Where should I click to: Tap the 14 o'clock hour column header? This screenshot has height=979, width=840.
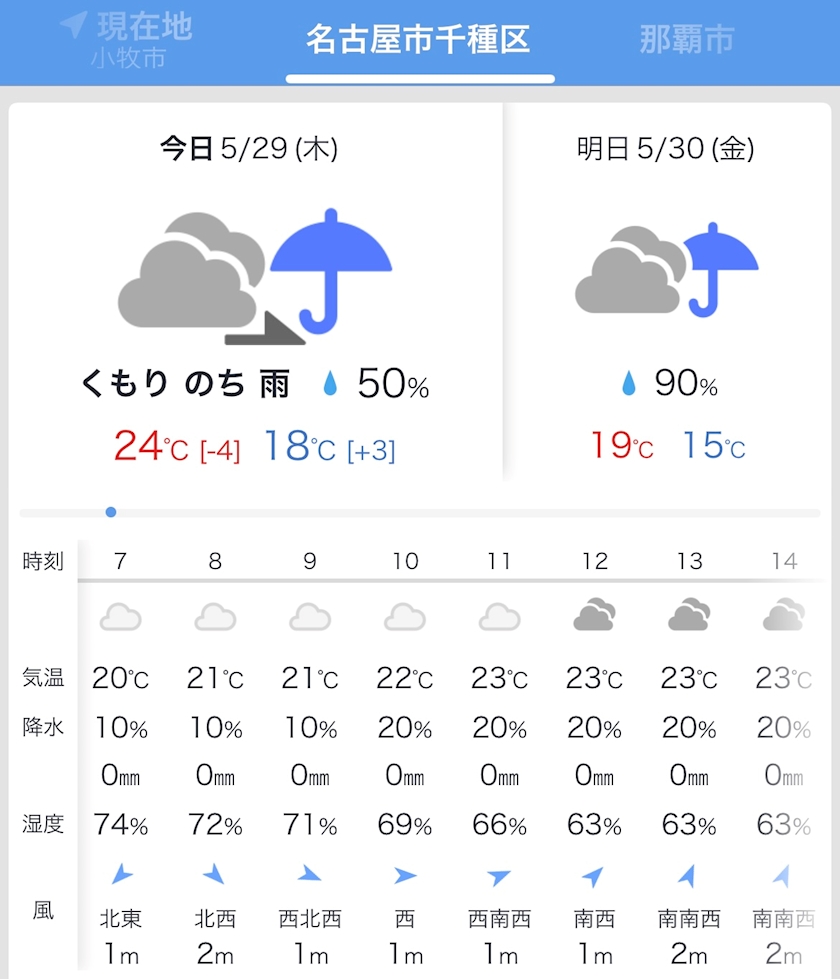tap(784, 561)
